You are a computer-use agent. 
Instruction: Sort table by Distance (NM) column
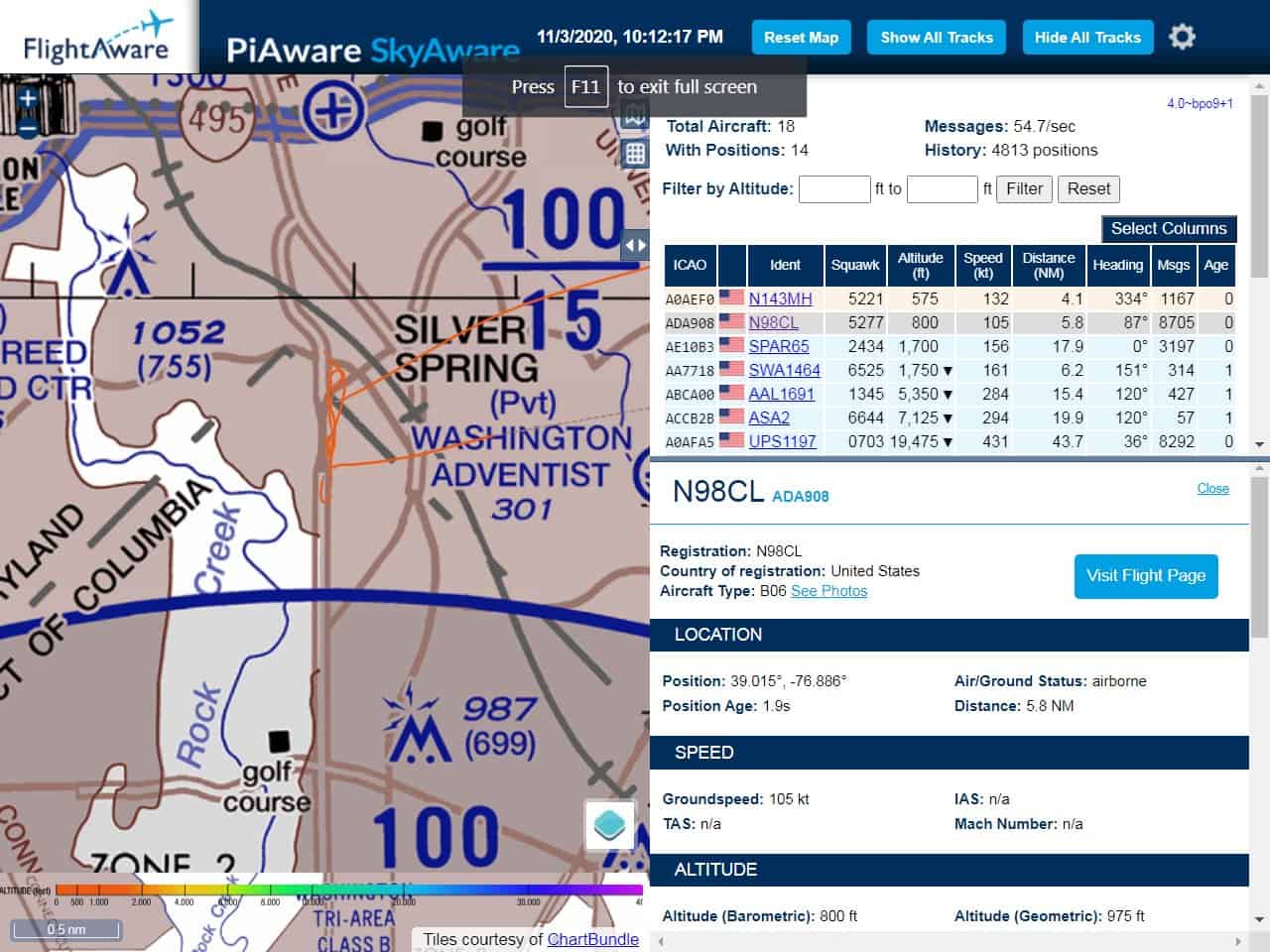tap(1049, 265)
